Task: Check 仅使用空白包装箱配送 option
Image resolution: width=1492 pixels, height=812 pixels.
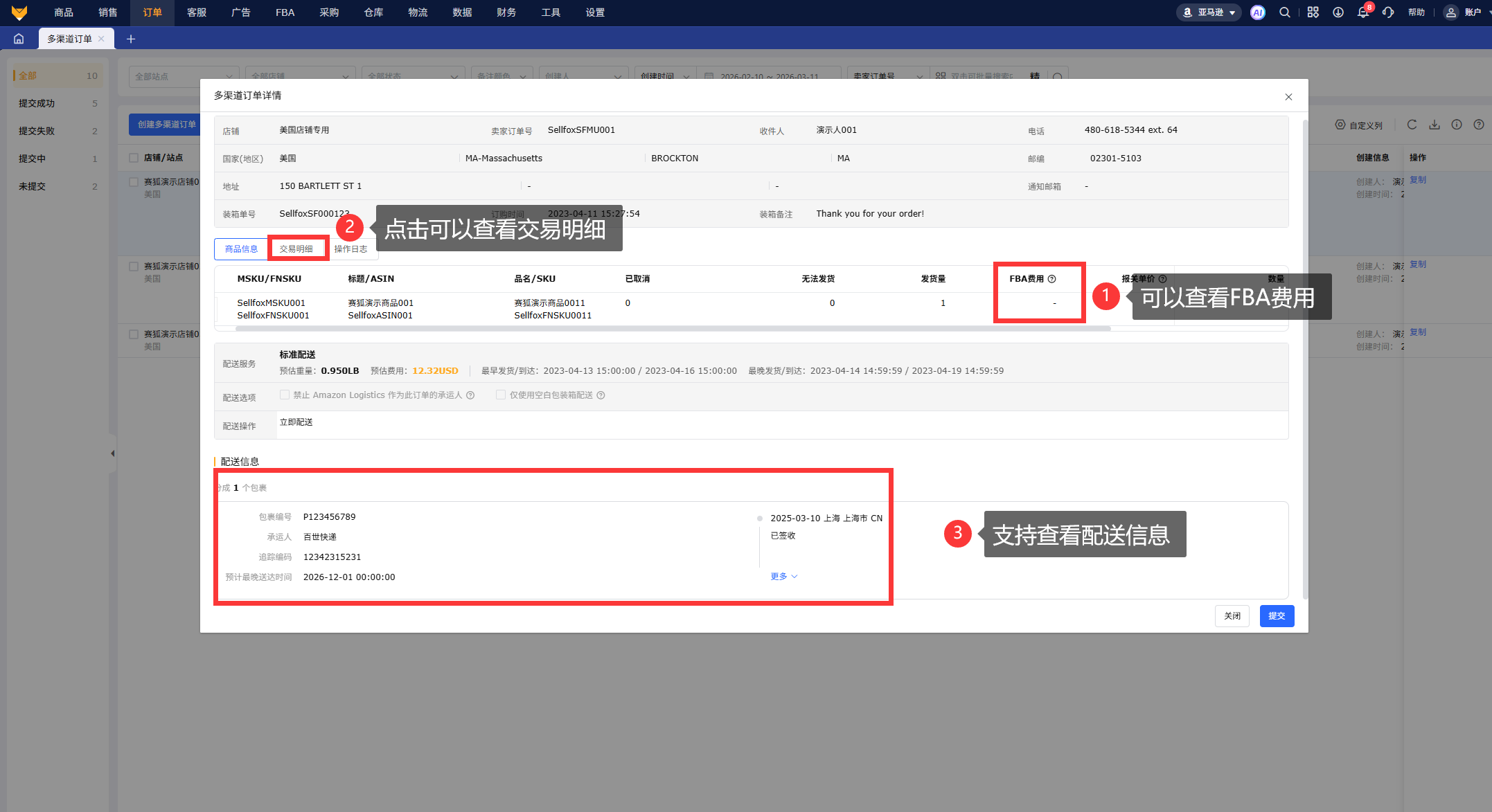Action: (x=501, y=395)
